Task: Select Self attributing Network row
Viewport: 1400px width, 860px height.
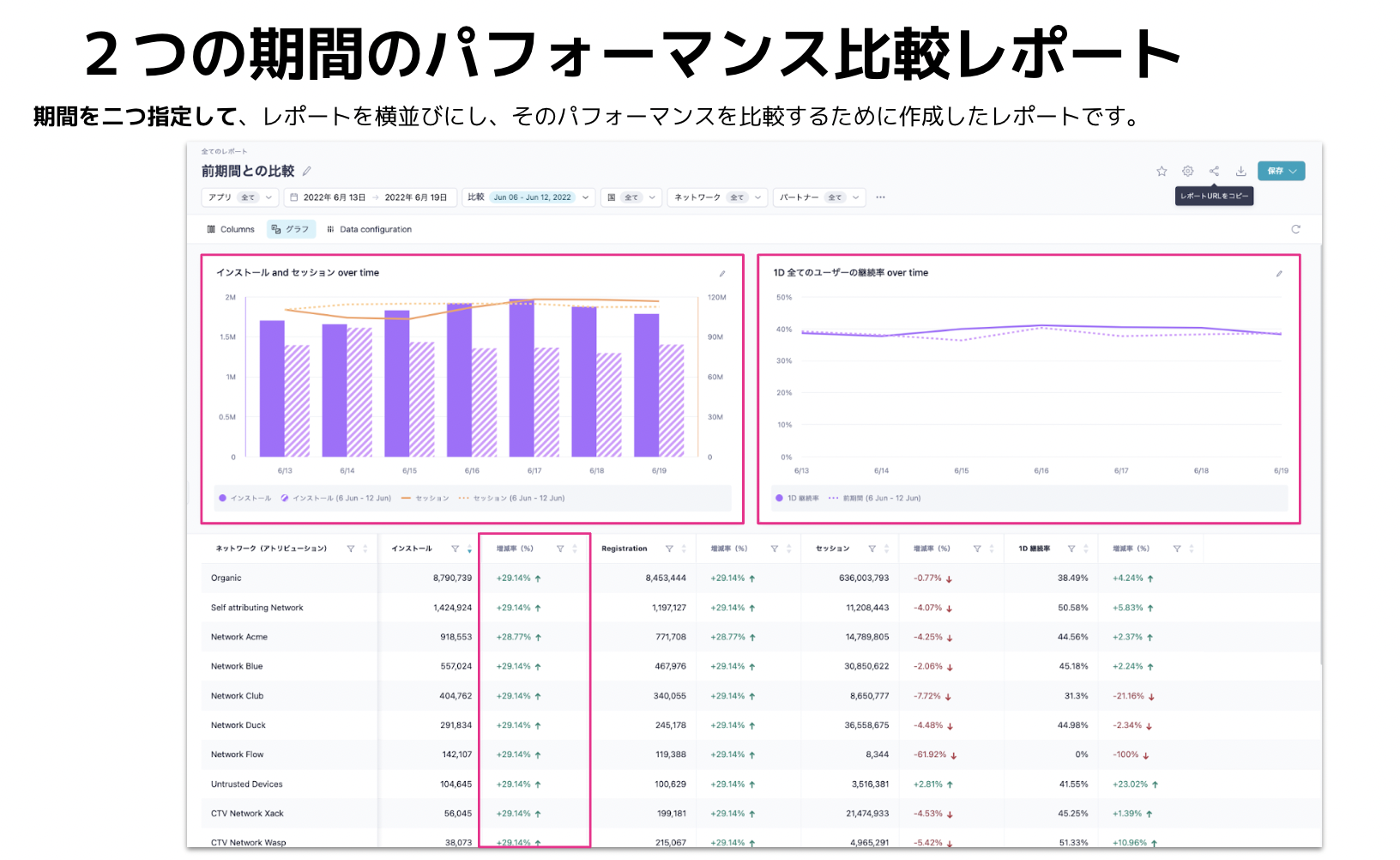Action: [x=761, y=608]
